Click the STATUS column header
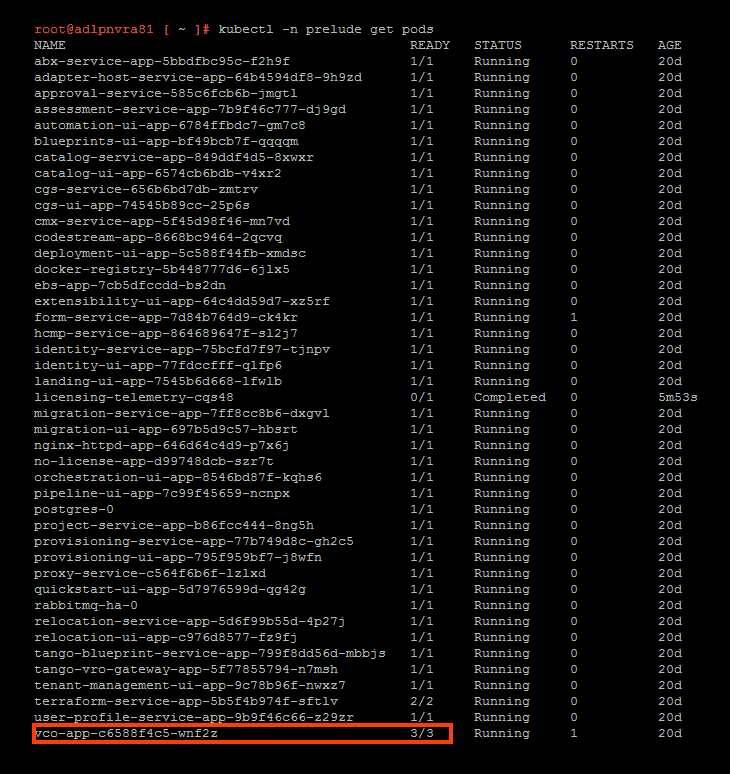Image resolution: width=730 pixels, height=774 pixels. (x=497, y=45)
